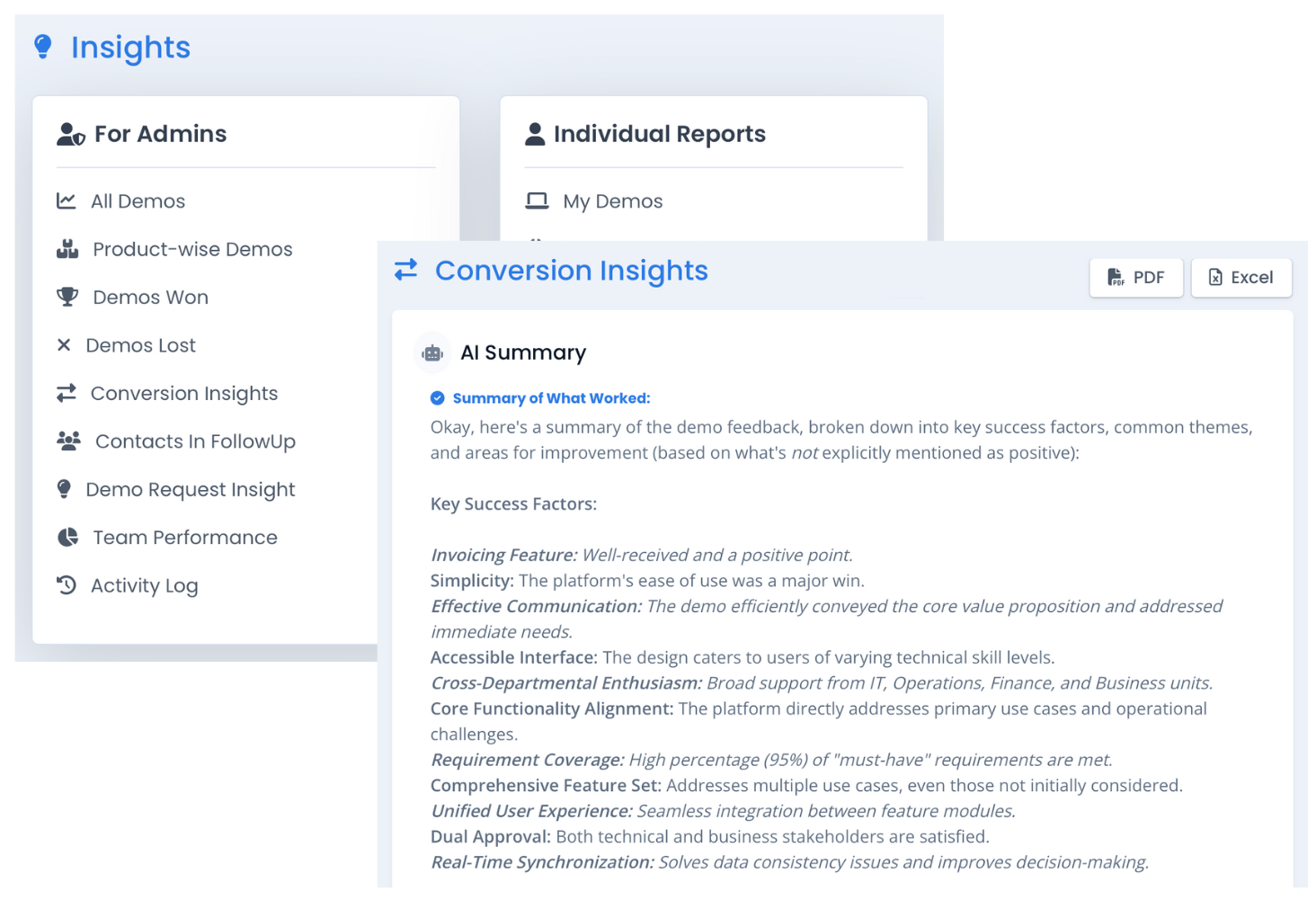Export report using the Excel button
Image resolution: width=1316 pixels, height=900 pixels.
[1240, 278]
